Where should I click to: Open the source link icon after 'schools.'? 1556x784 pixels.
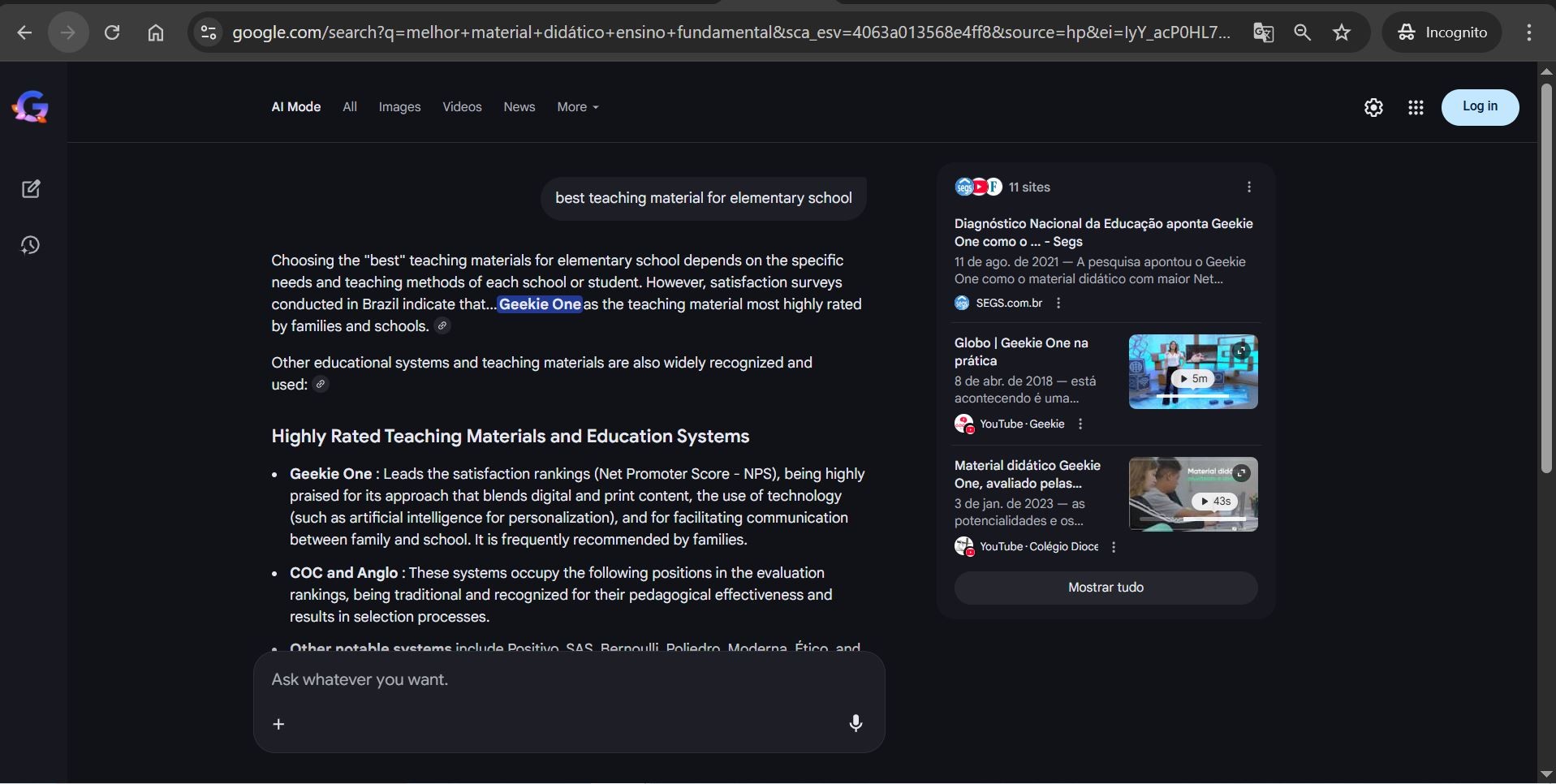442,326
